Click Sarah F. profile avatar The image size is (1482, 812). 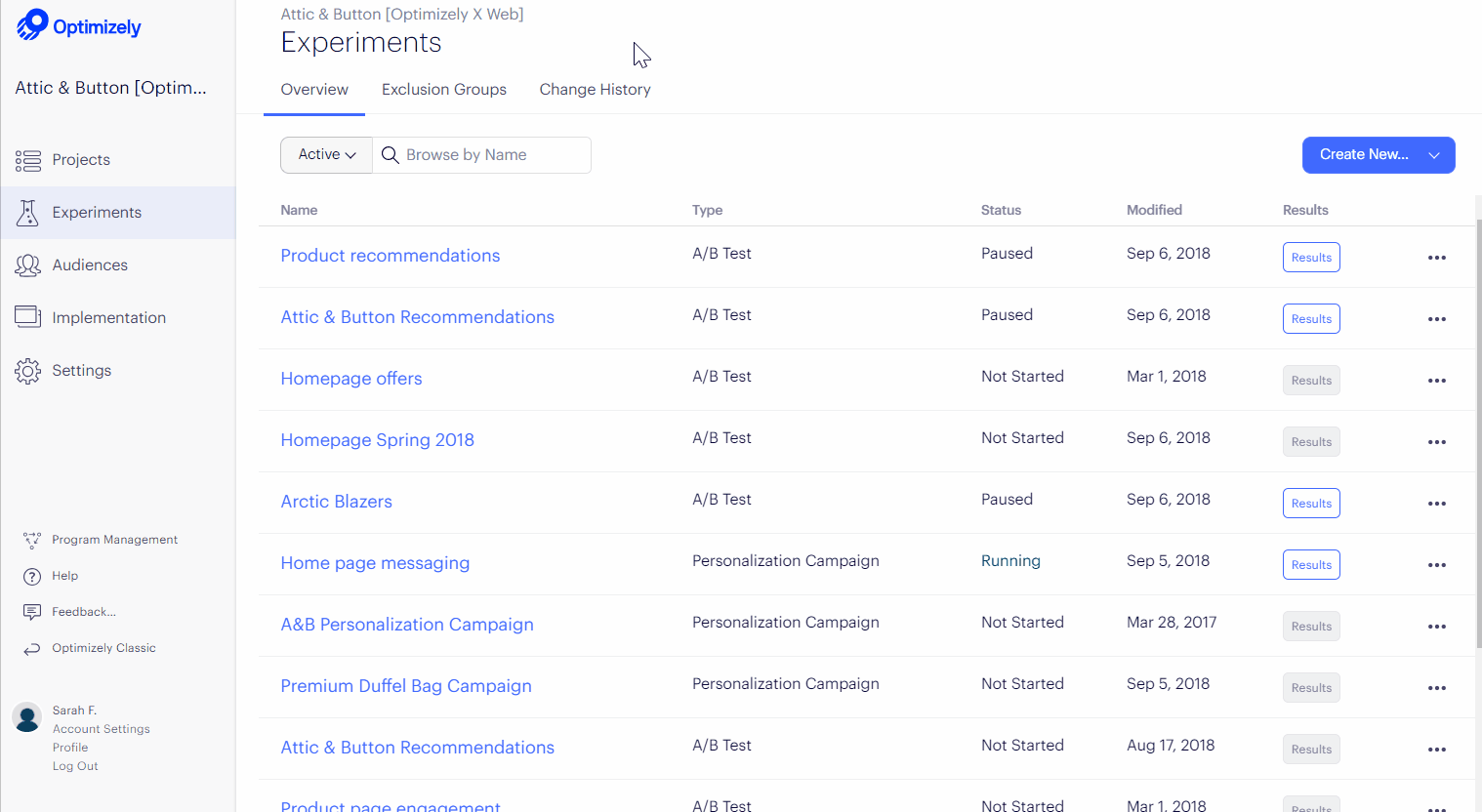[27, 718]
